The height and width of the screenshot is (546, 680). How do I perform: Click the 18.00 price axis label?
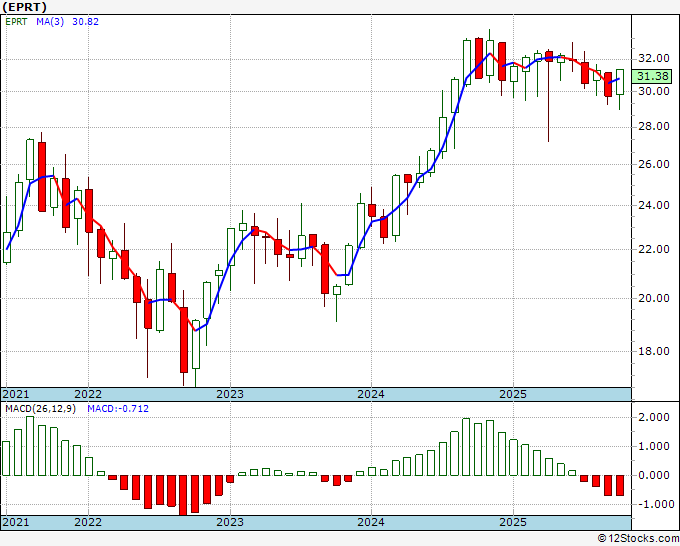pyautogui.click(x=654, y=351)
